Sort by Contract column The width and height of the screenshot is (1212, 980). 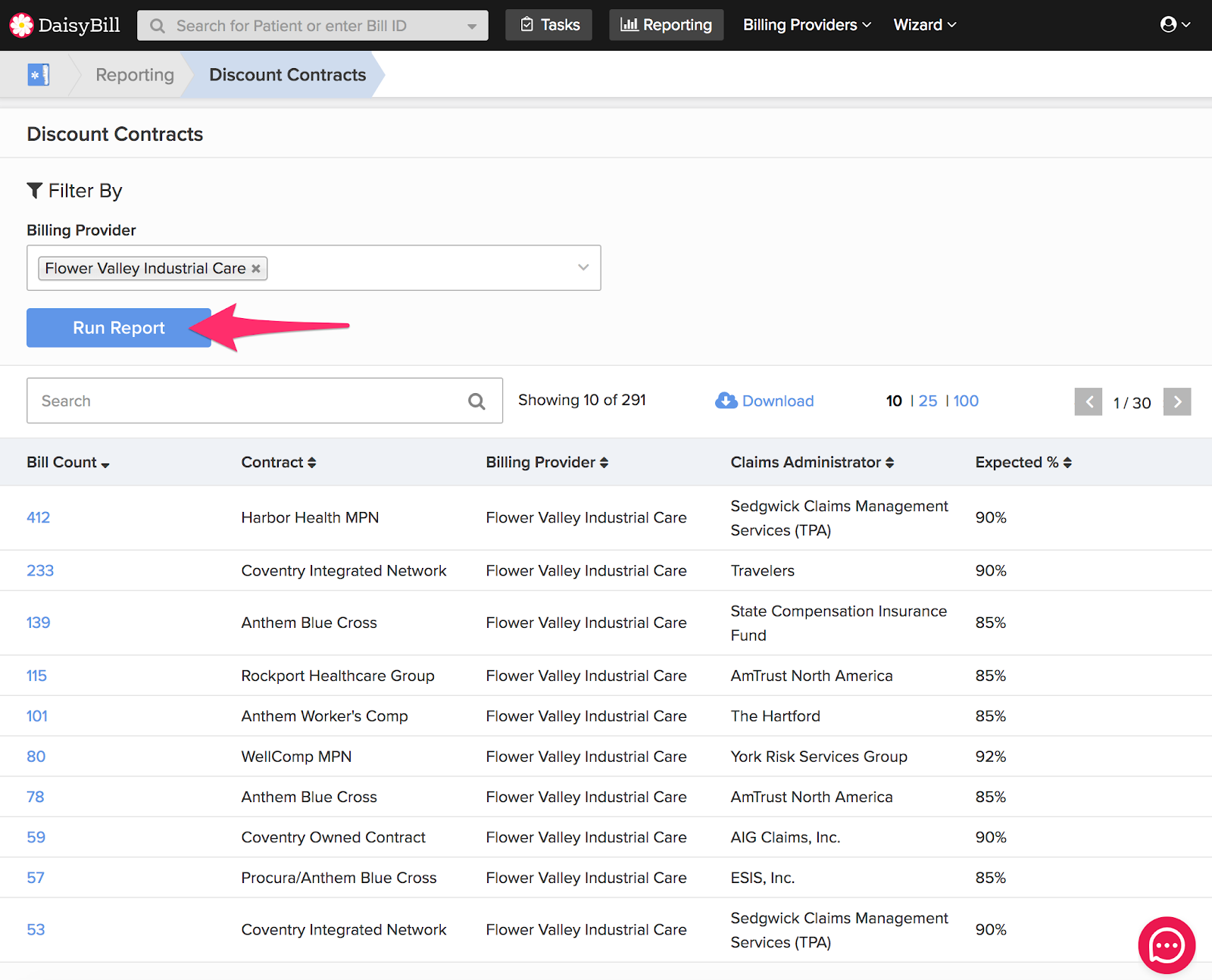pos(279,463)
